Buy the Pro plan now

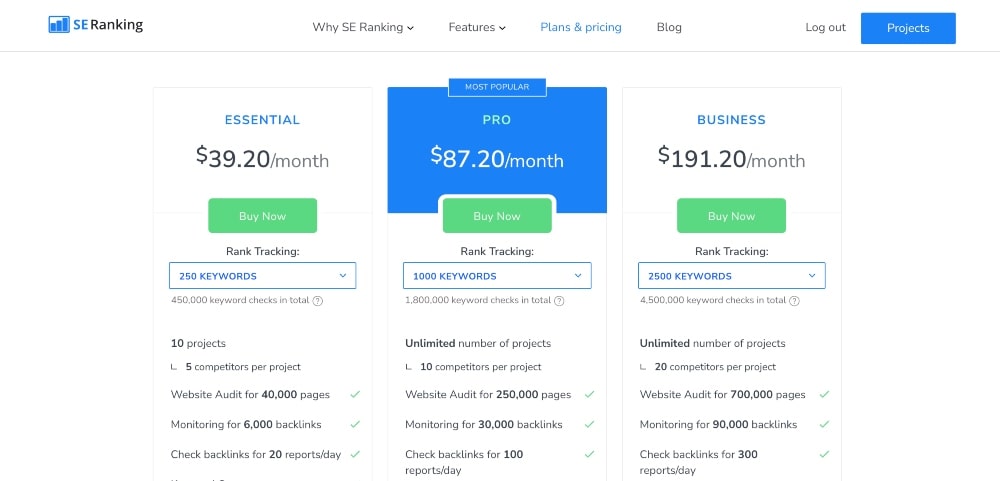point(497,216)
